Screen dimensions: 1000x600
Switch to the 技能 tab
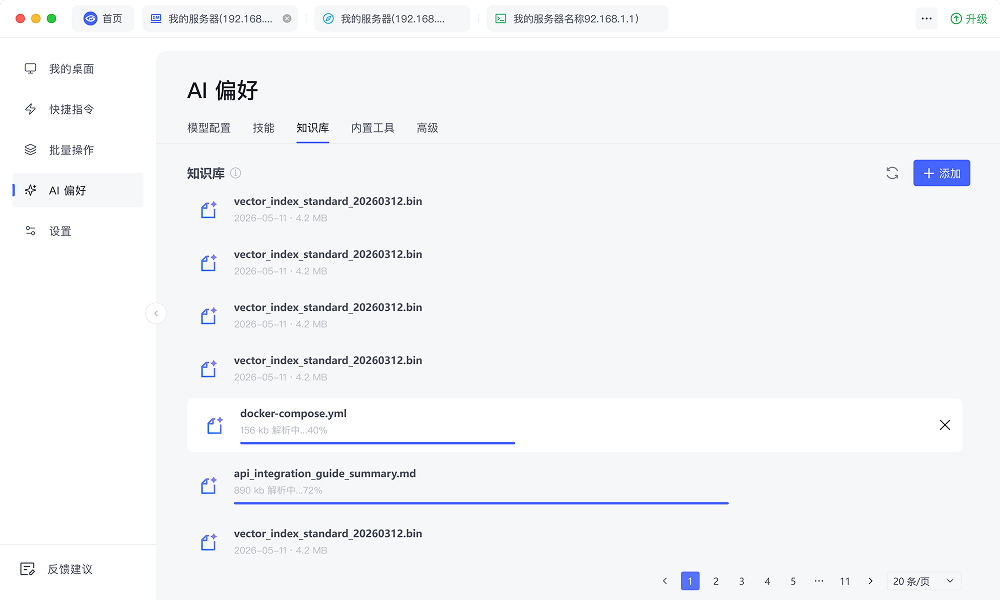coord(263,128)
